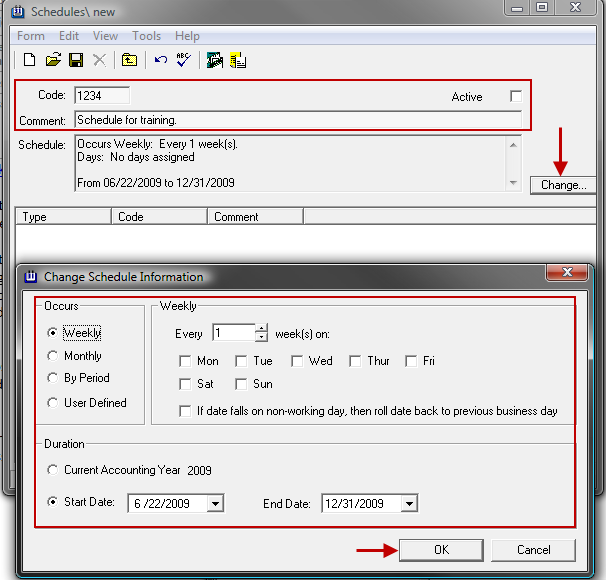Click the Delete X toolbar icon
Viewport: 606px width, 580px height.
(99, 61)
